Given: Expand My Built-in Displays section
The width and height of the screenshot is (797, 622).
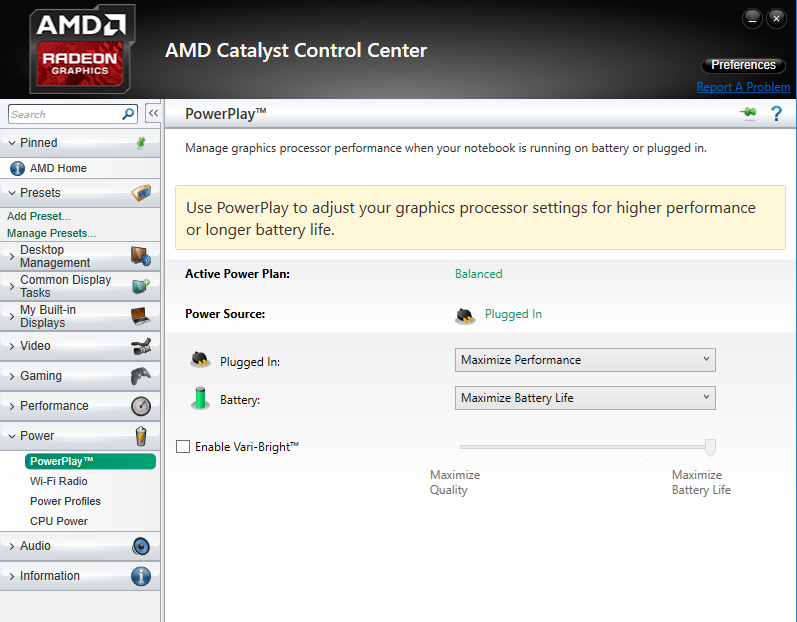Looking at the screenshot, I should pyautogui.click(x=12, y=317).
